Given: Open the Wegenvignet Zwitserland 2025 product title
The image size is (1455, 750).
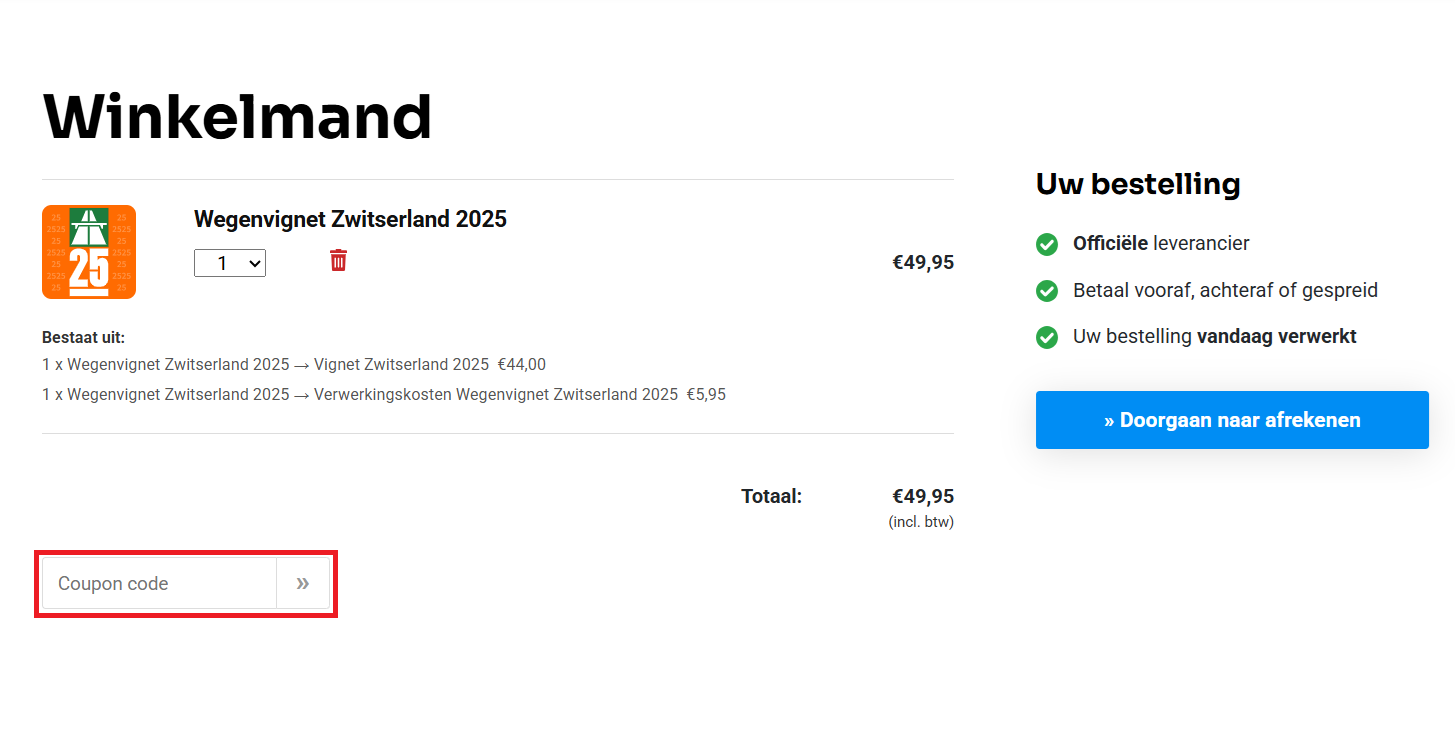Looking at the screenshot, I should [x=350, y=219].
